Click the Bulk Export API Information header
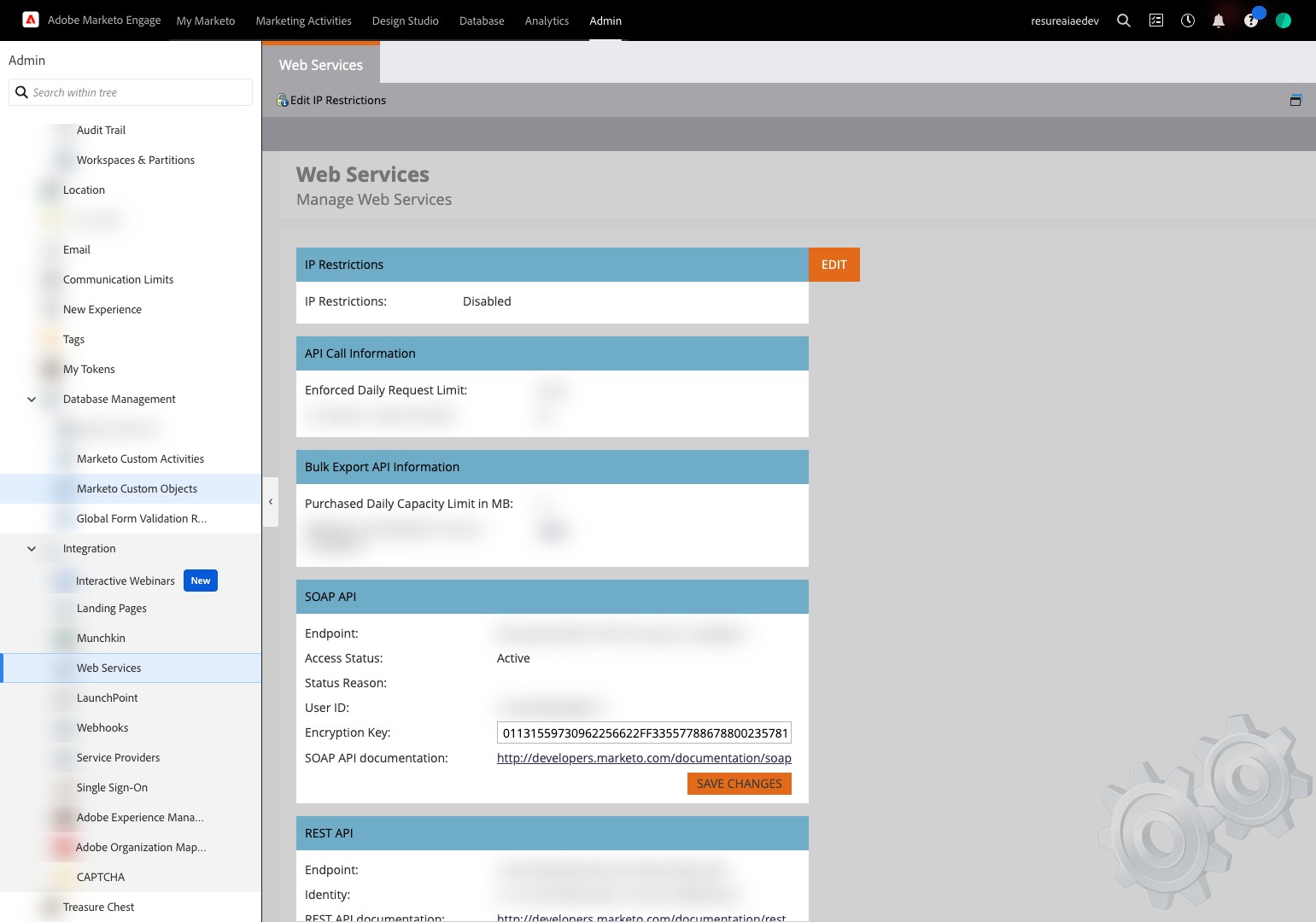 point(553,467)
